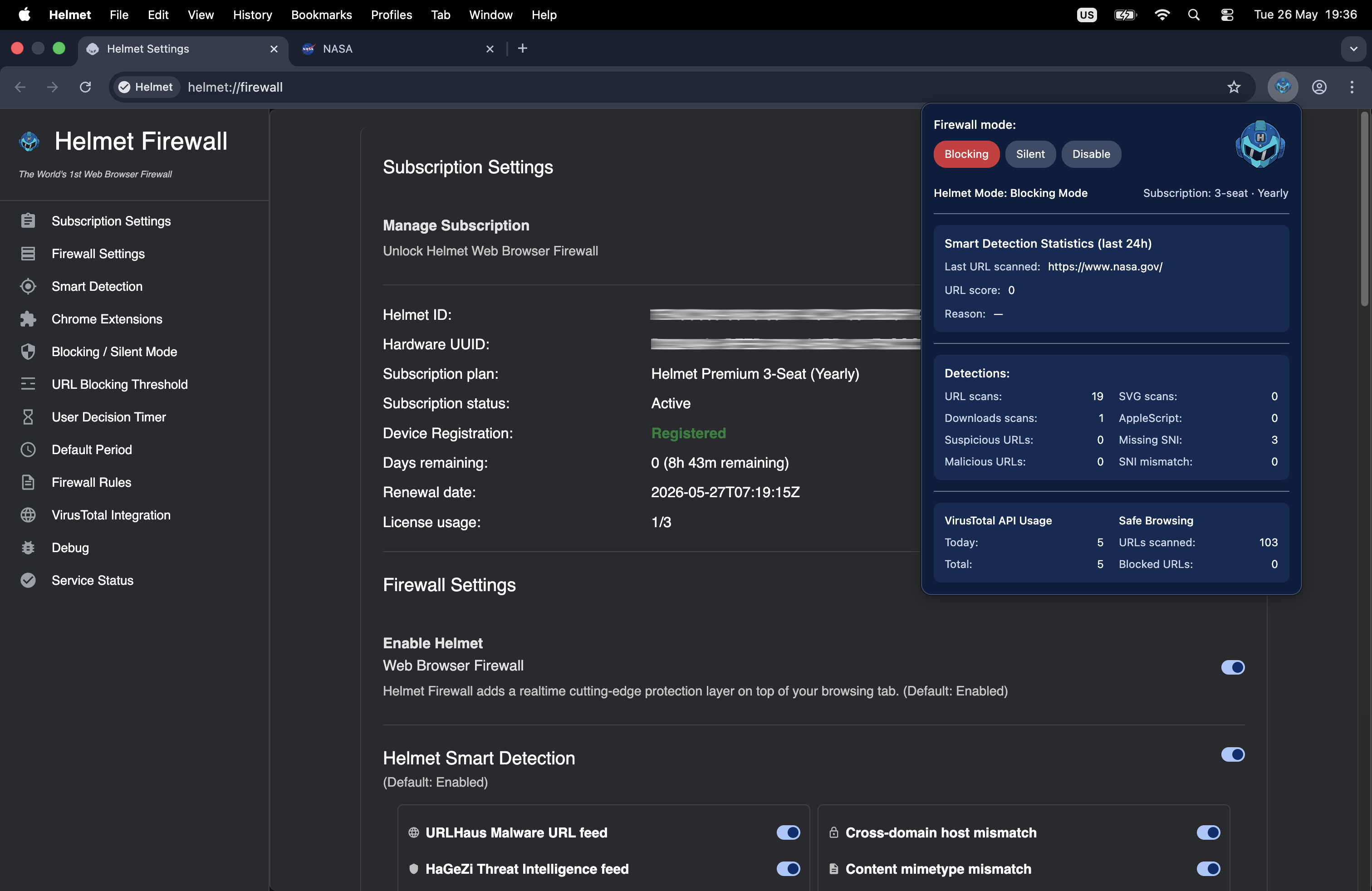This screenshot has height=891, width=1372.
Task: Select Blocking firewall mode
Action: pos(966,154)
